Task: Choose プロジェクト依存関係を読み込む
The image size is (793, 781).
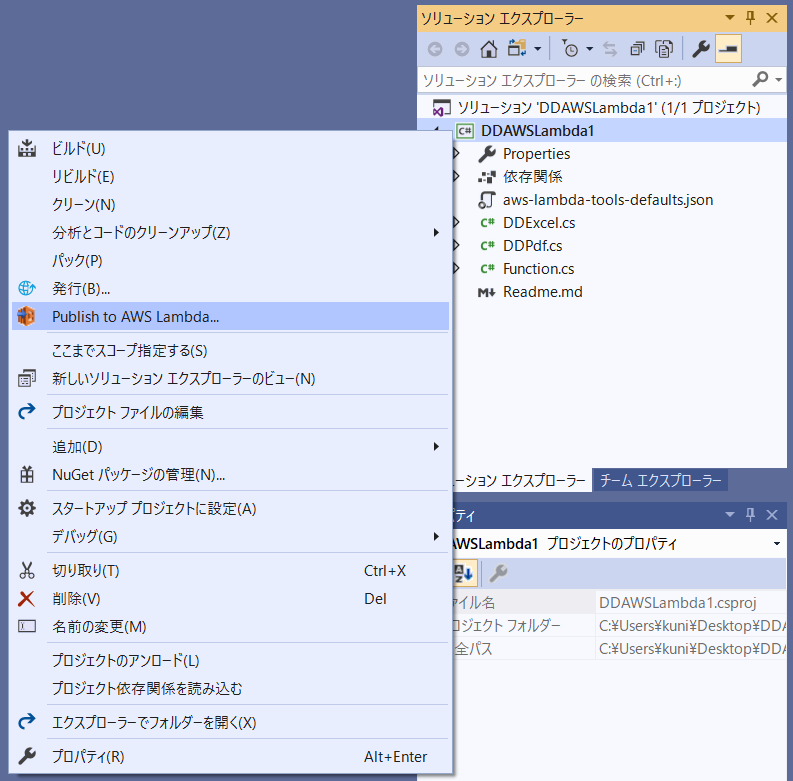Action: pos(230,688)
